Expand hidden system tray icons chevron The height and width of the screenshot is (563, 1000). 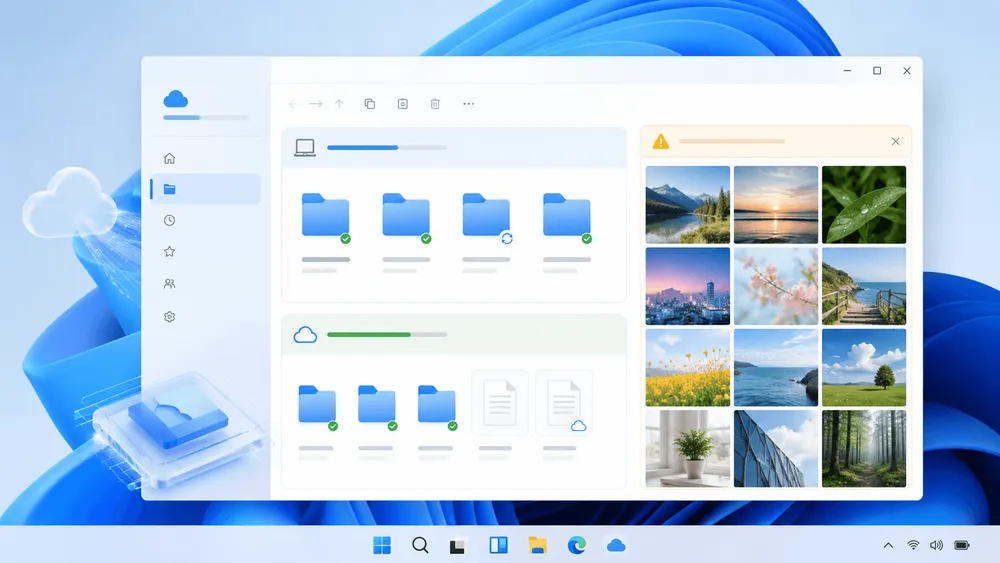(888, 545)
